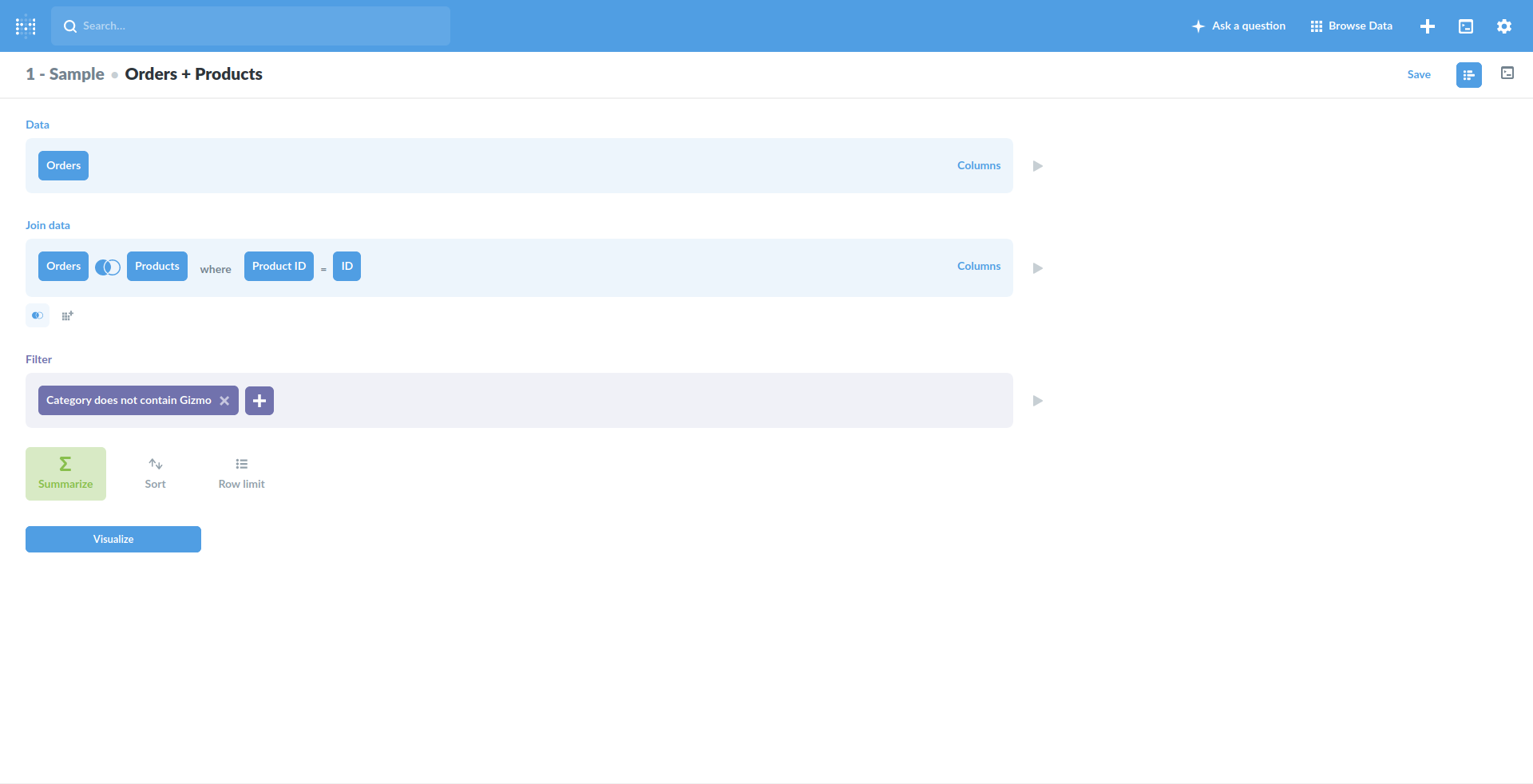The height and width of the screenshot is (784, 1533).
Task: Open Browse Data
Action: point(1351,26)
